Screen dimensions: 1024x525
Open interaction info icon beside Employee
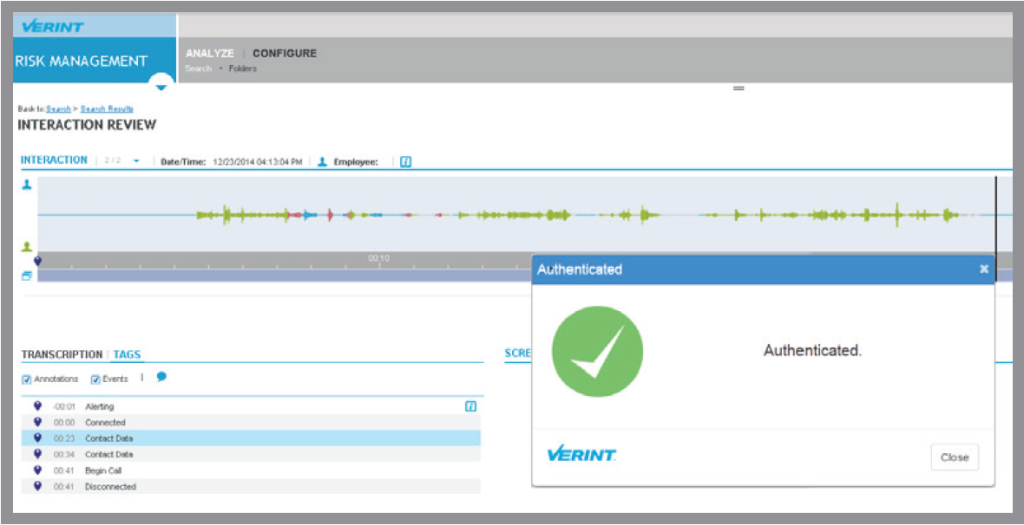point(406,161)
